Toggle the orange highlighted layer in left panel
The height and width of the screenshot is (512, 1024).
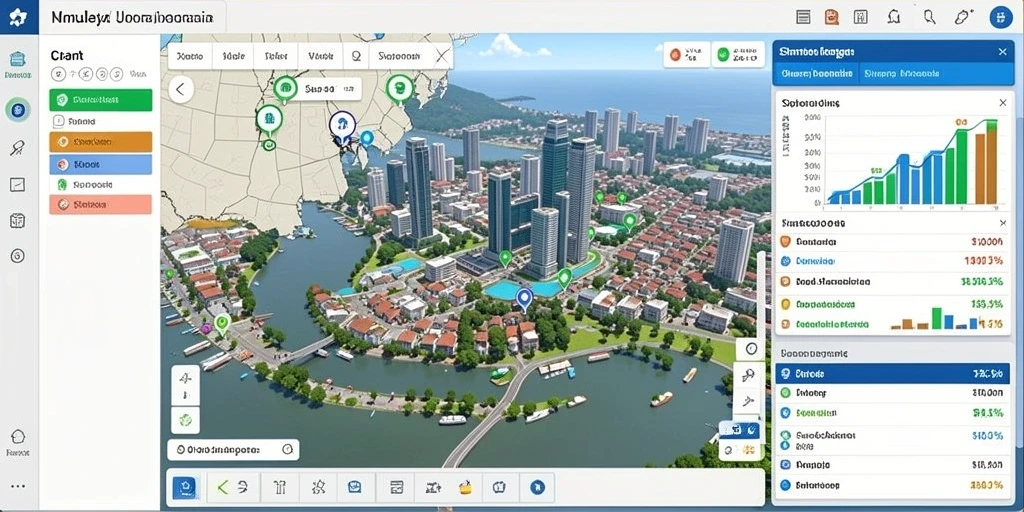tap(101, 141)
